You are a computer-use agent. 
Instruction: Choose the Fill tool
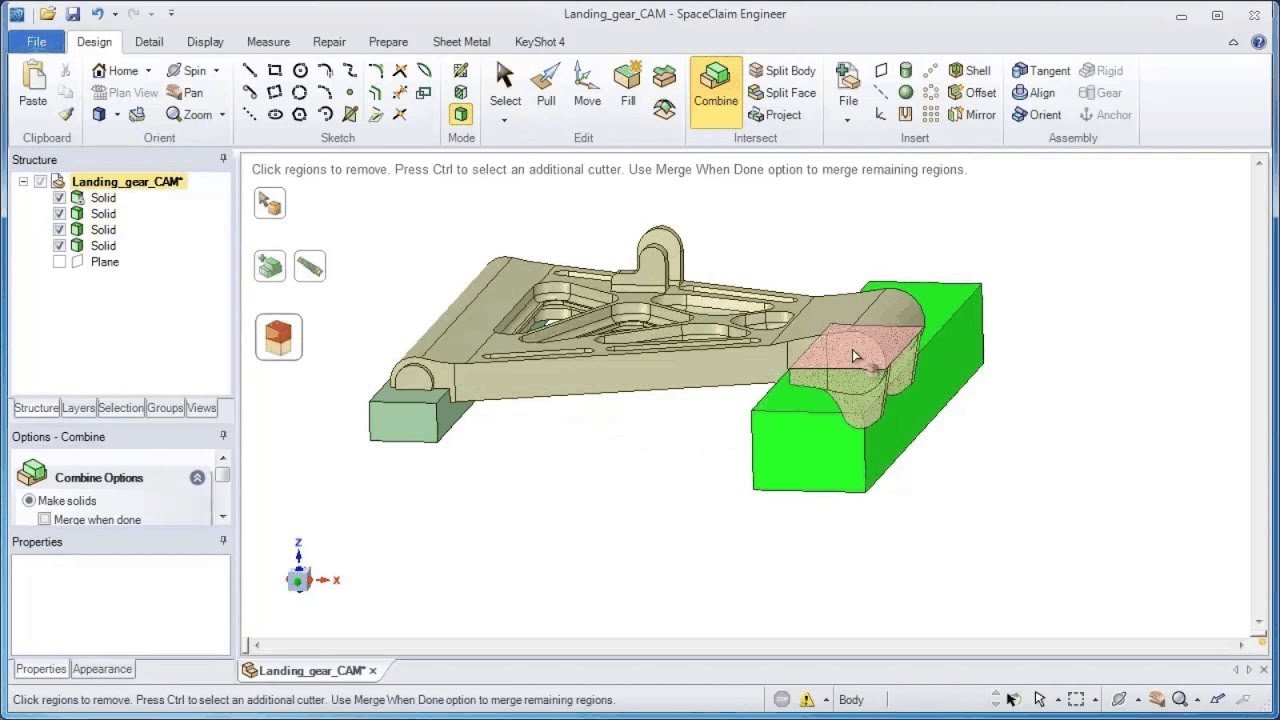628,85
